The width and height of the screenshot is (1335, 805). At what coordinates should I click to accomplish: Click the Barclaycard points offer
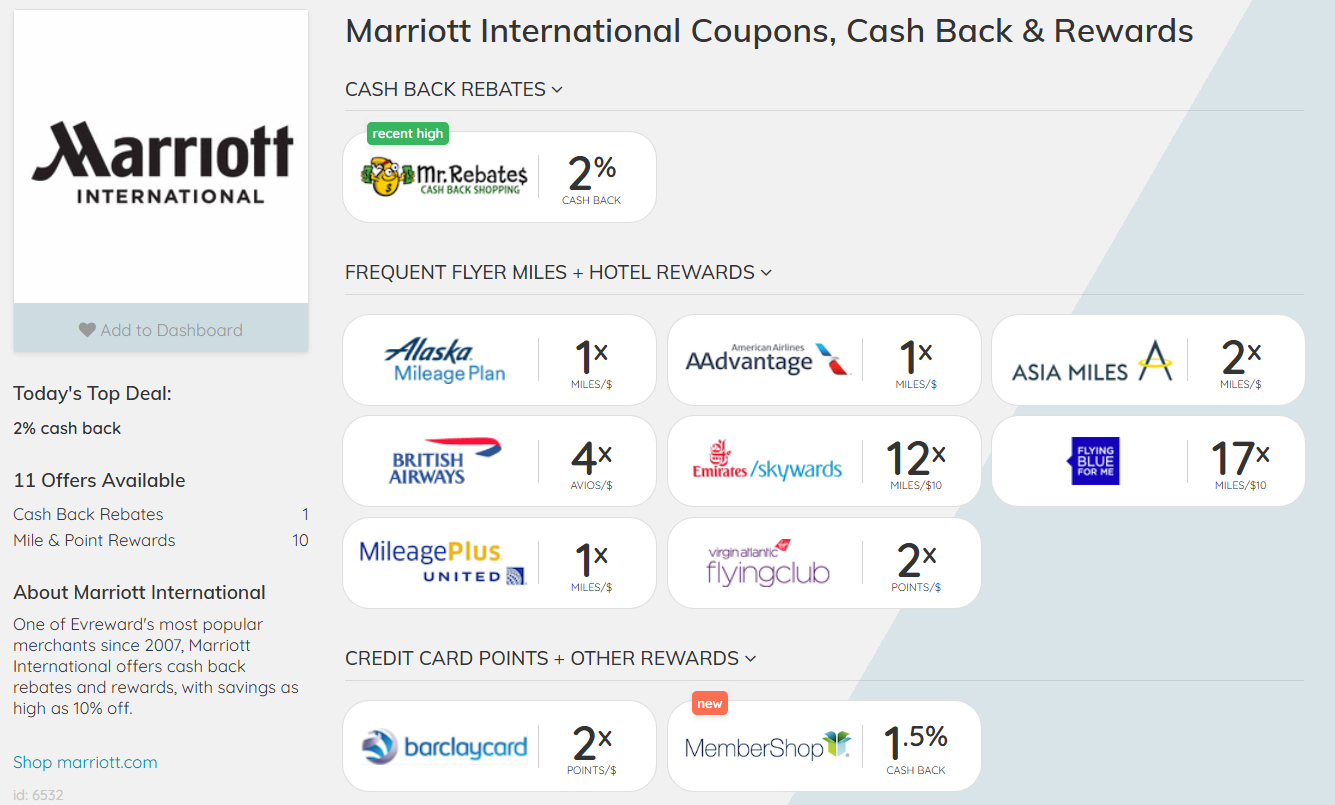coord(444,746)
